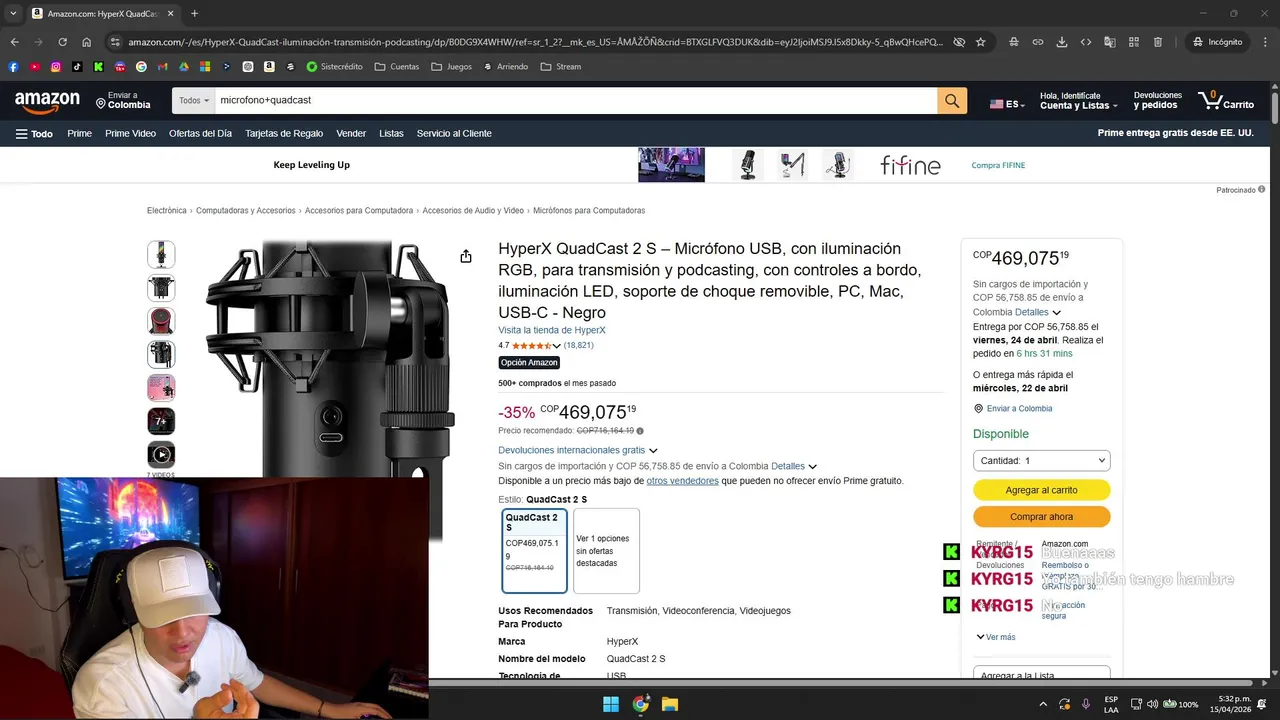Click the microphone icon in system tray
This screenshot has width=1280, height=720.
point(1086,704)
